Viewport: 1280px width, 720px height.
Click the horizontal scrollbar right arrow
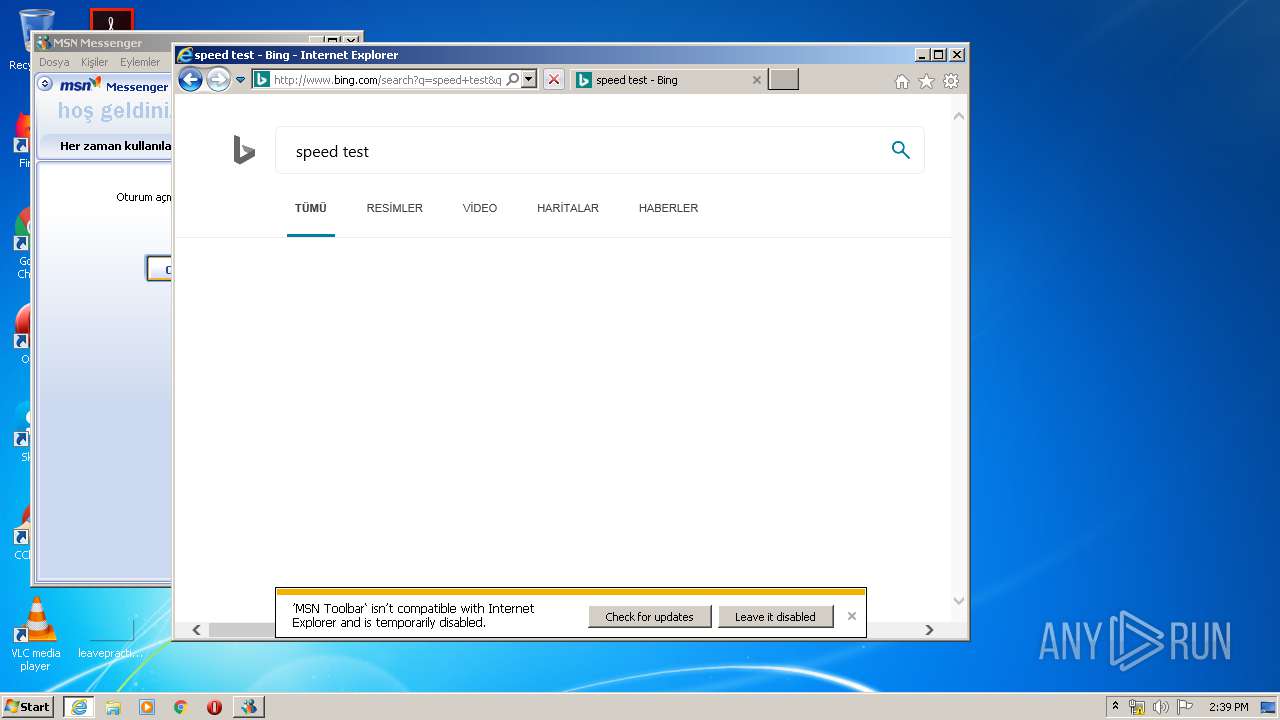pos(928,630)
